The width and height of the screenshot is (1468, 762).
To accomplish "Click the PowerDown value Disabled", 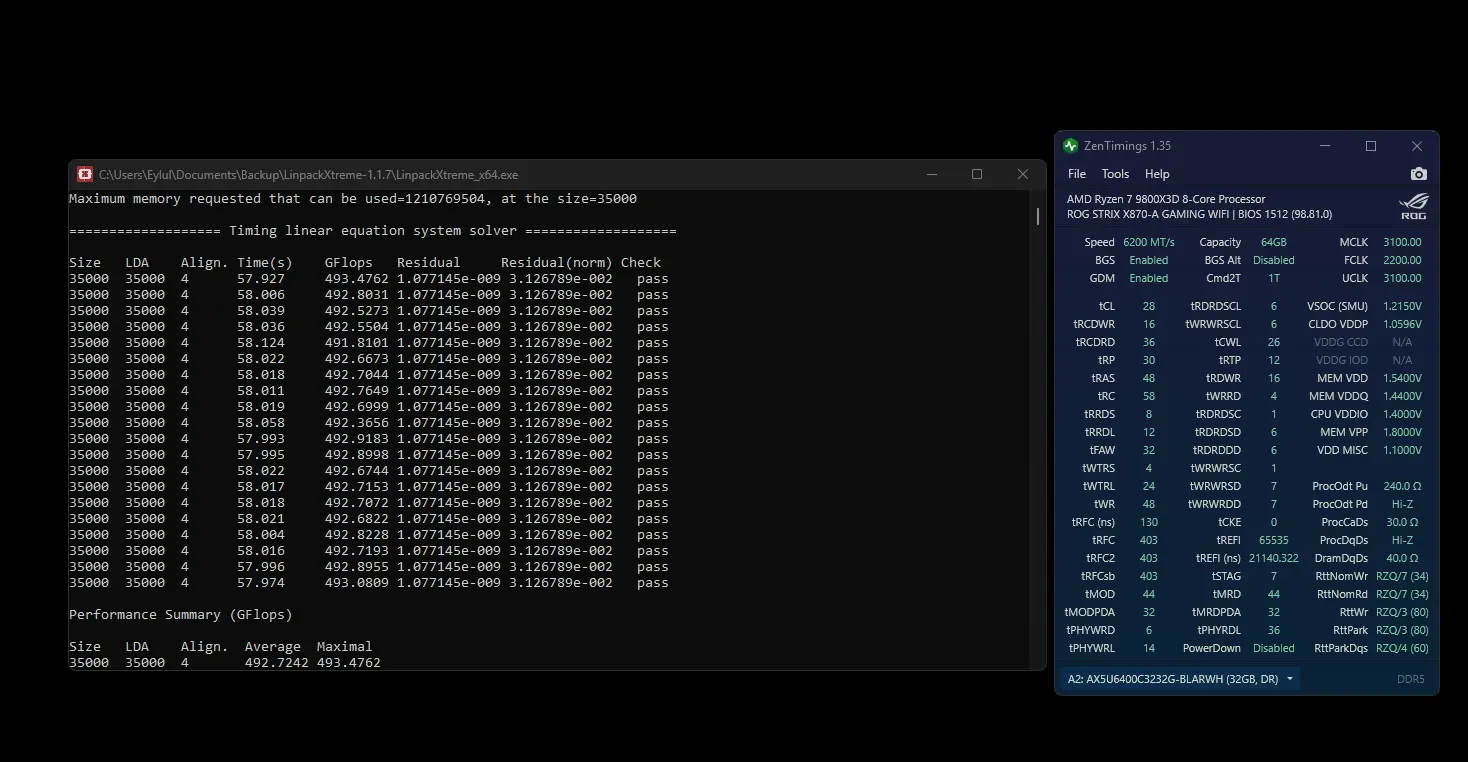I will 1274,648.
